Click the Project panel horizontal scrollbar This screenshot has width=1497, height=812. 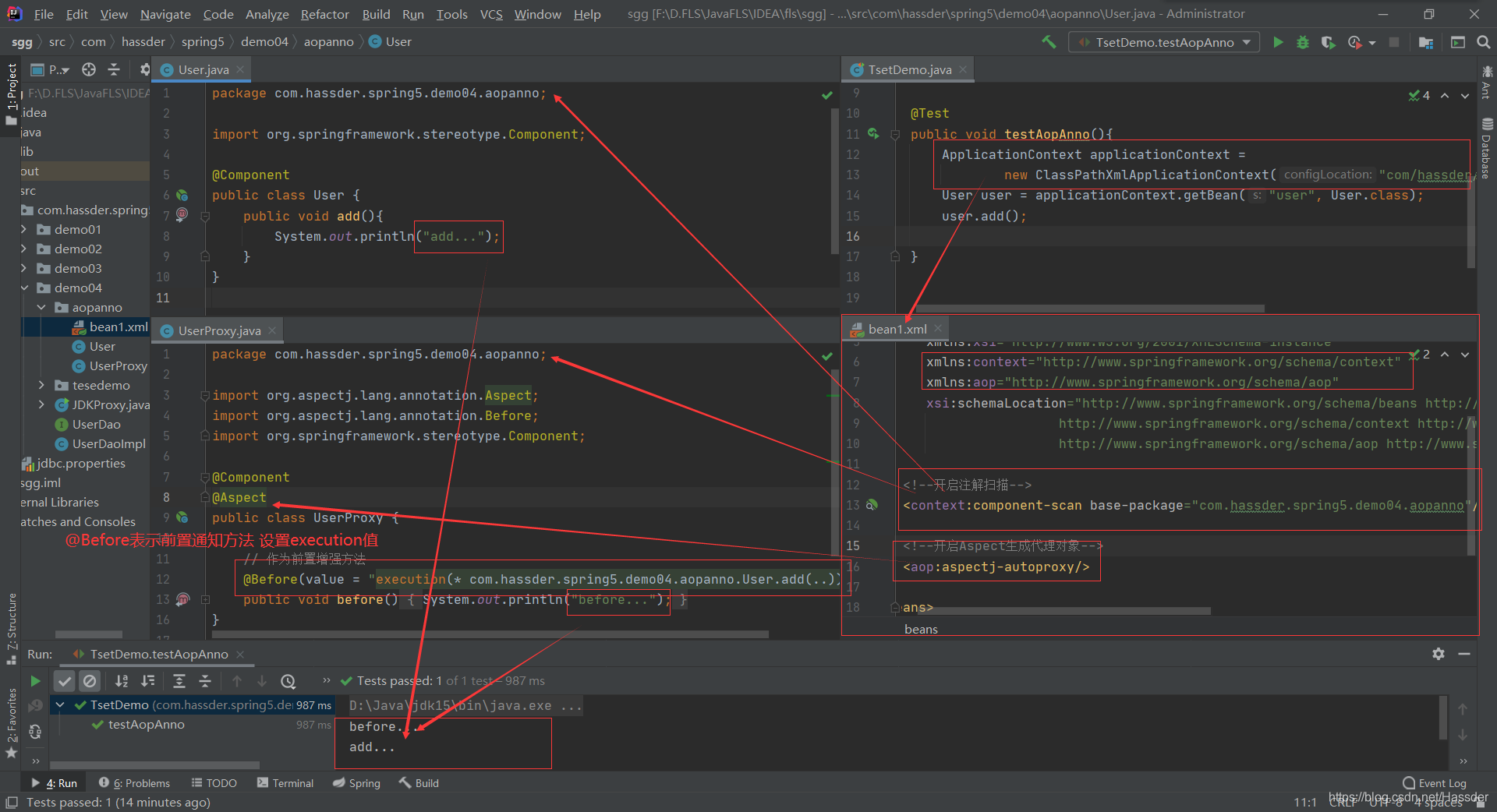(x=88, y=634)
